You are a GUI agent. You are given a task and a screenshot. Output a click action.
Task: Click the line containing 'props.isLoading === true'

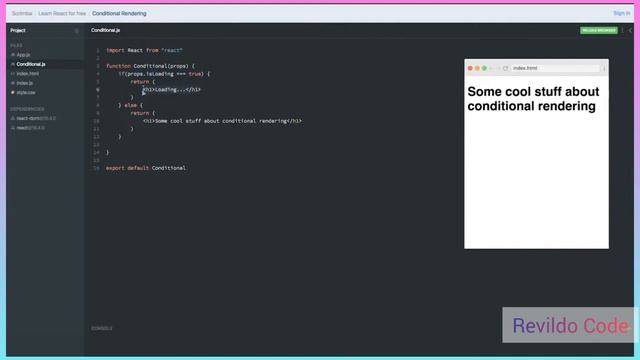(164, 74)
